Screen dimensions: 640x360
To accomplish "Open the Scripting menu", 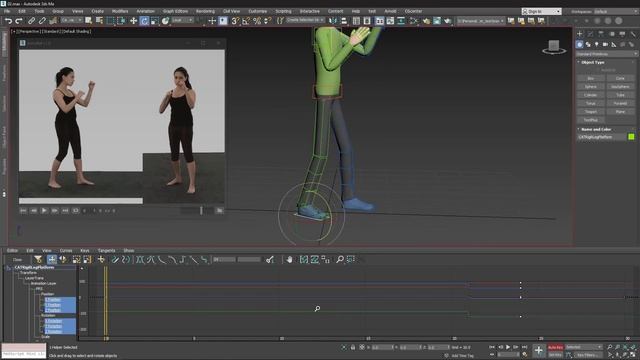I will [x=283, y=11].
